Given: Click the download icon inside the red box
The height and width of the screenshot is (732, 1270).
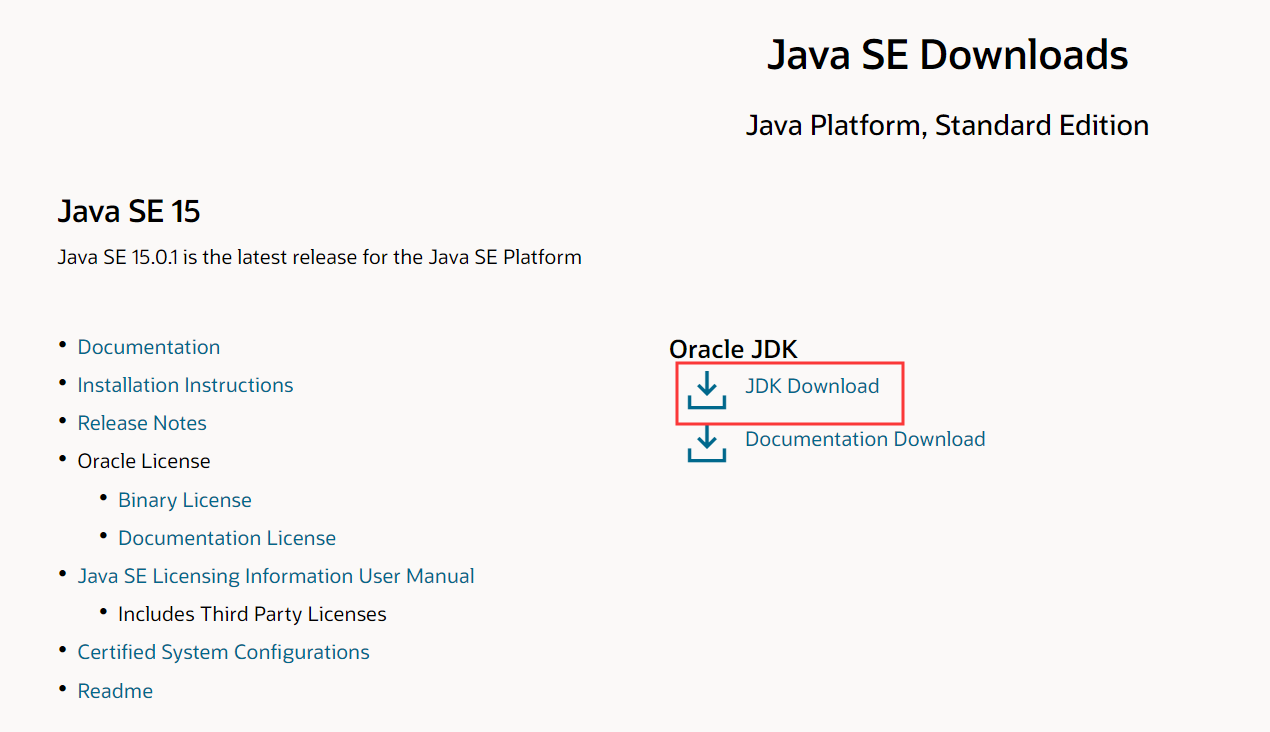Looking at the screenshot, I should tap(707, 392).
